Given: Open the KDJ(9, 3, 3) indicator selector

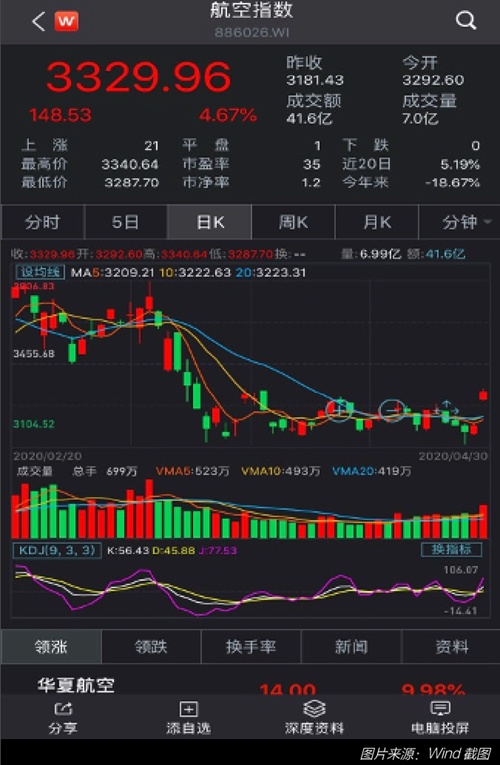Looking at the screenshot, I should coord(59,550).
